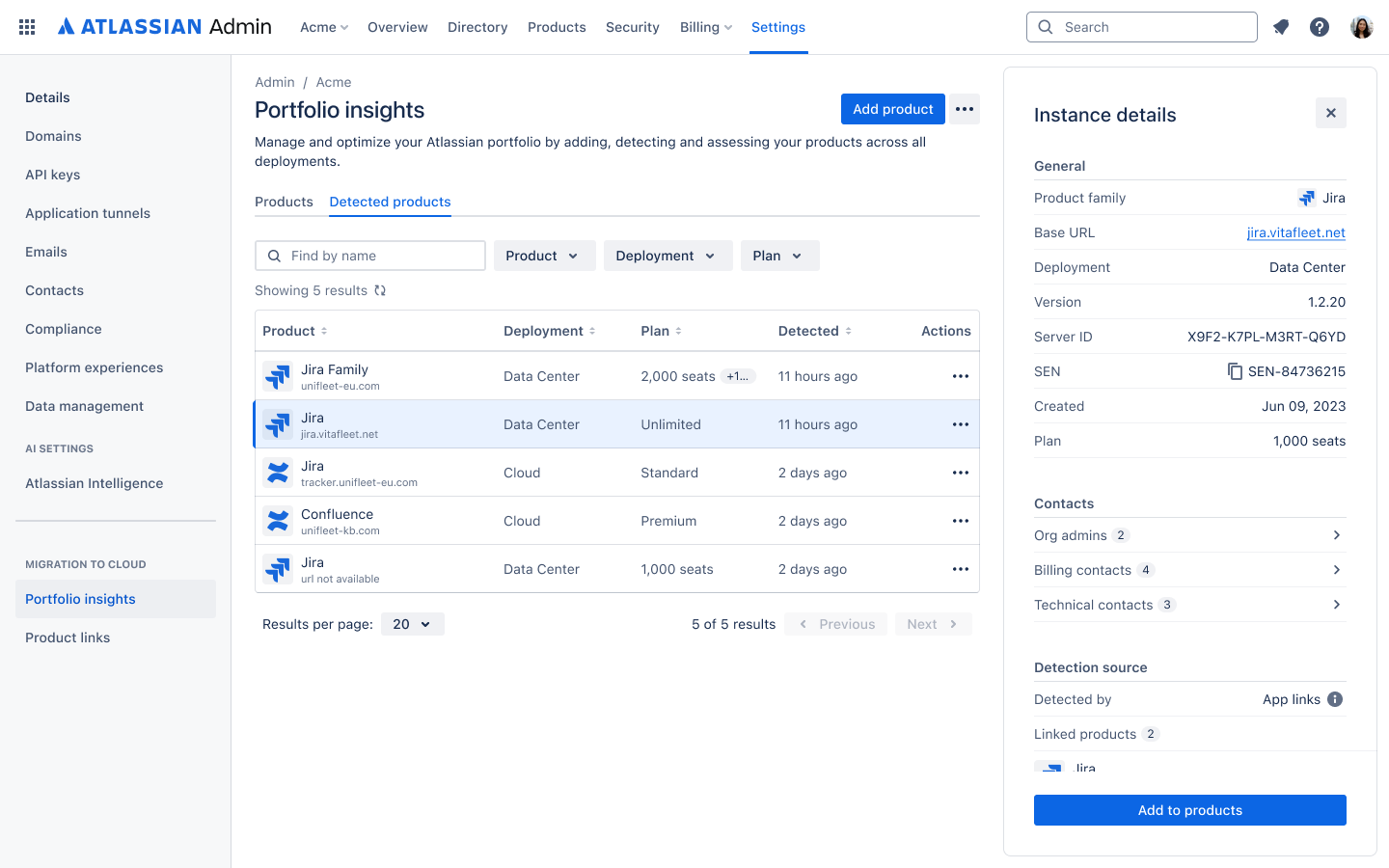Screen dimensions: 1389x868
Task: Click the Atlassian Admin logo
Action: [x=164, y=27]
